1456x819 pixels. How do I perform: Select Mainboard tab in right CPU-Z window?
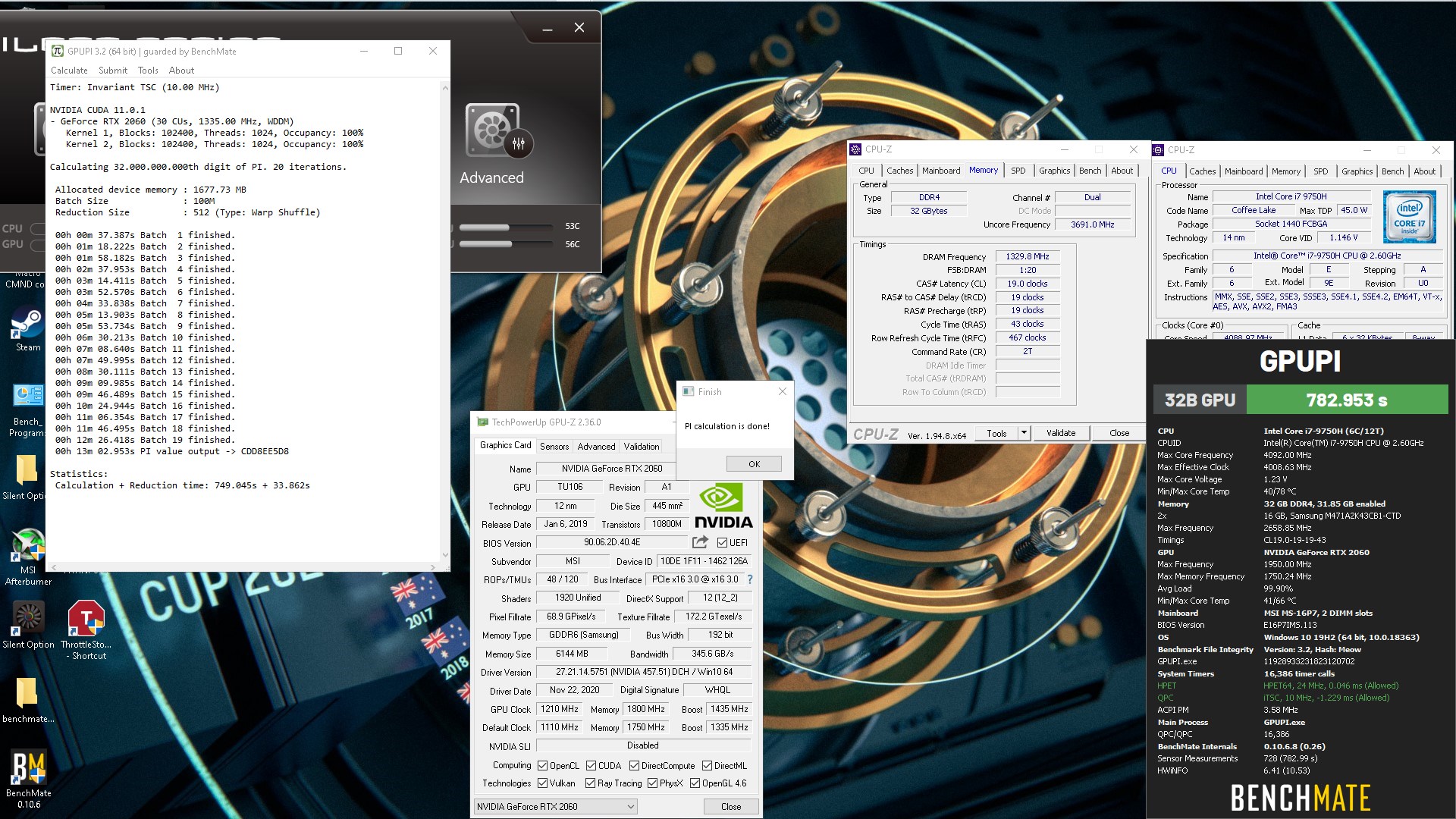(x=1244, y=171)
